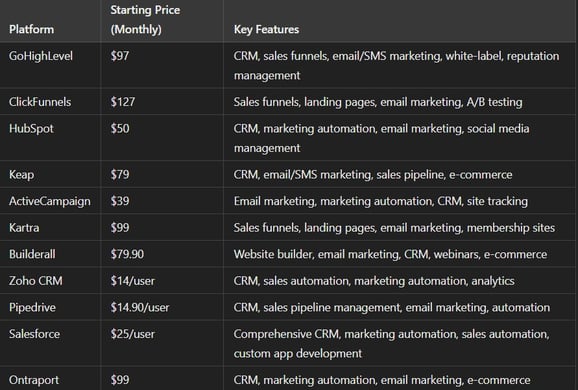This screenshot has width=578, height=390.
Task: Click the Starting Price (Monthly) header
Action: (x=145, y=20)
